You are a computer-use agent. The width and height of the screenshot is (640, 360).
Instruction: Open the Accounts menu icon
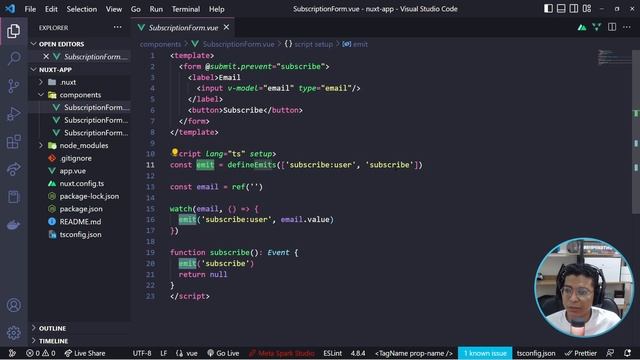click(13, 305)
